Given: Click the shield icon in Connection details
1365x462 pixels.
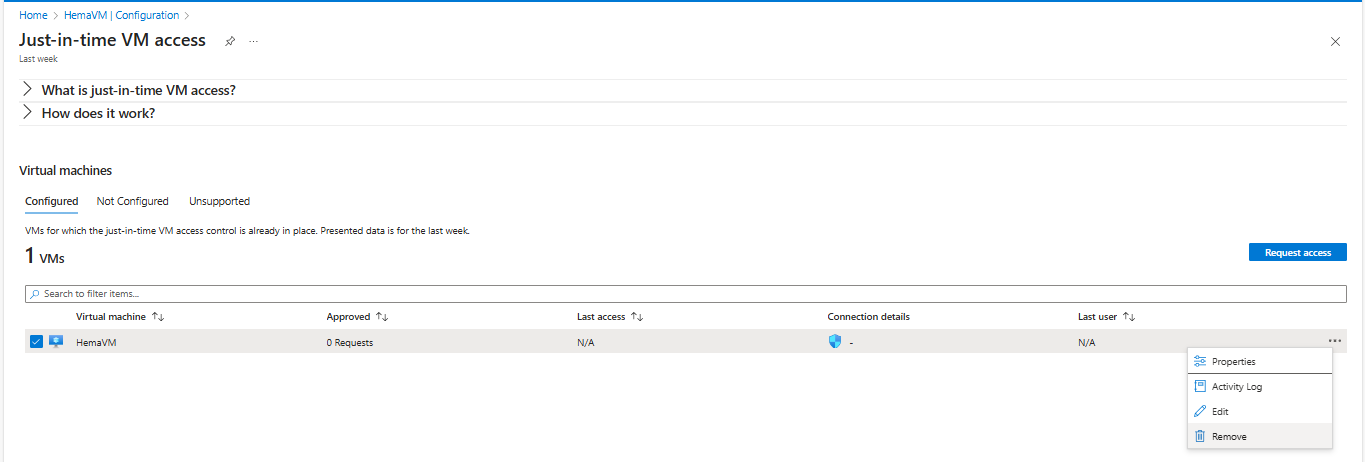Looking at the screenshot, I should [x=835, y=342].
